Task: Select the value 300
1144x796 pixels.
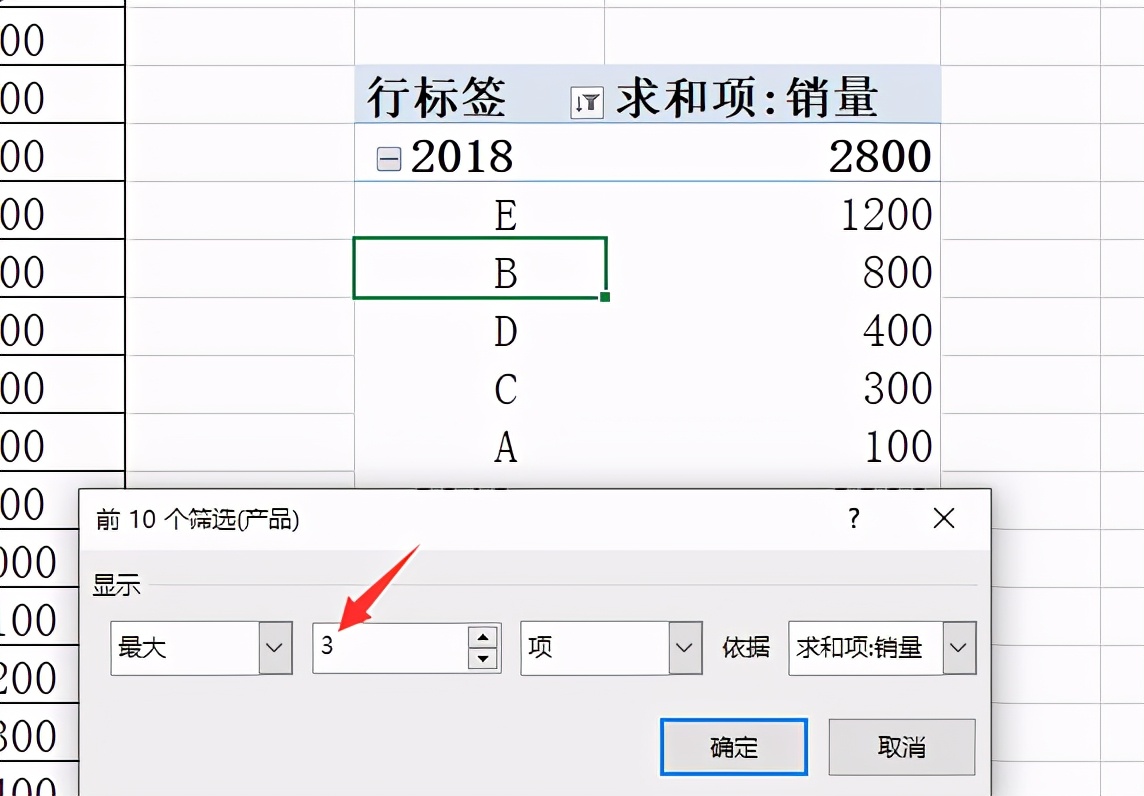Action: pyautogui.click(x=897, y=388)
